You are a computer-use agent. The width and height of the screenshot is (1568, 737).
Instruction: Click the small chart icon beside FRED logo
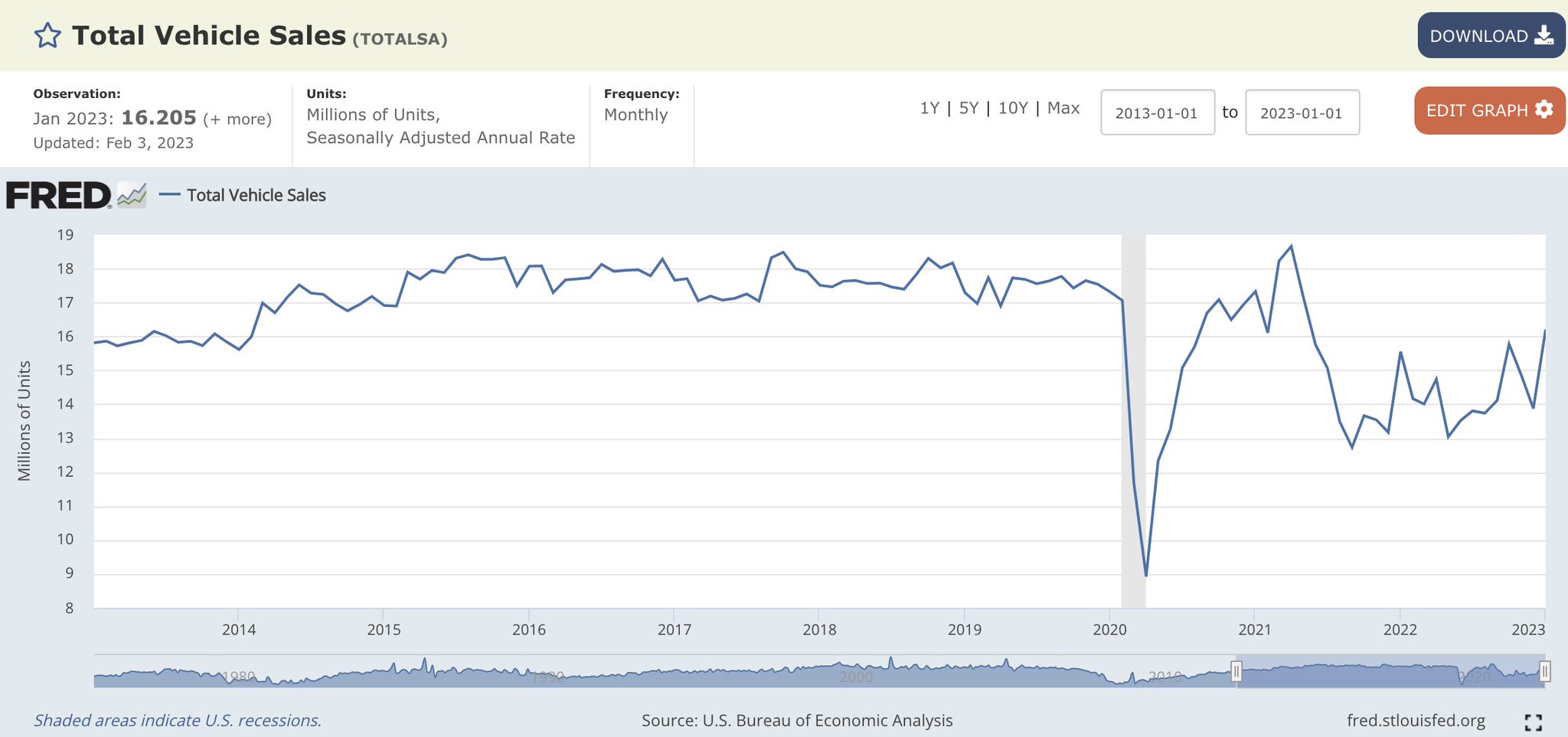[132, 195]
